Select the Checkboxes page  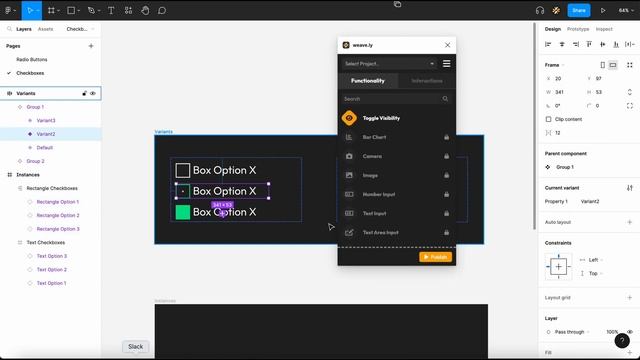30,73
